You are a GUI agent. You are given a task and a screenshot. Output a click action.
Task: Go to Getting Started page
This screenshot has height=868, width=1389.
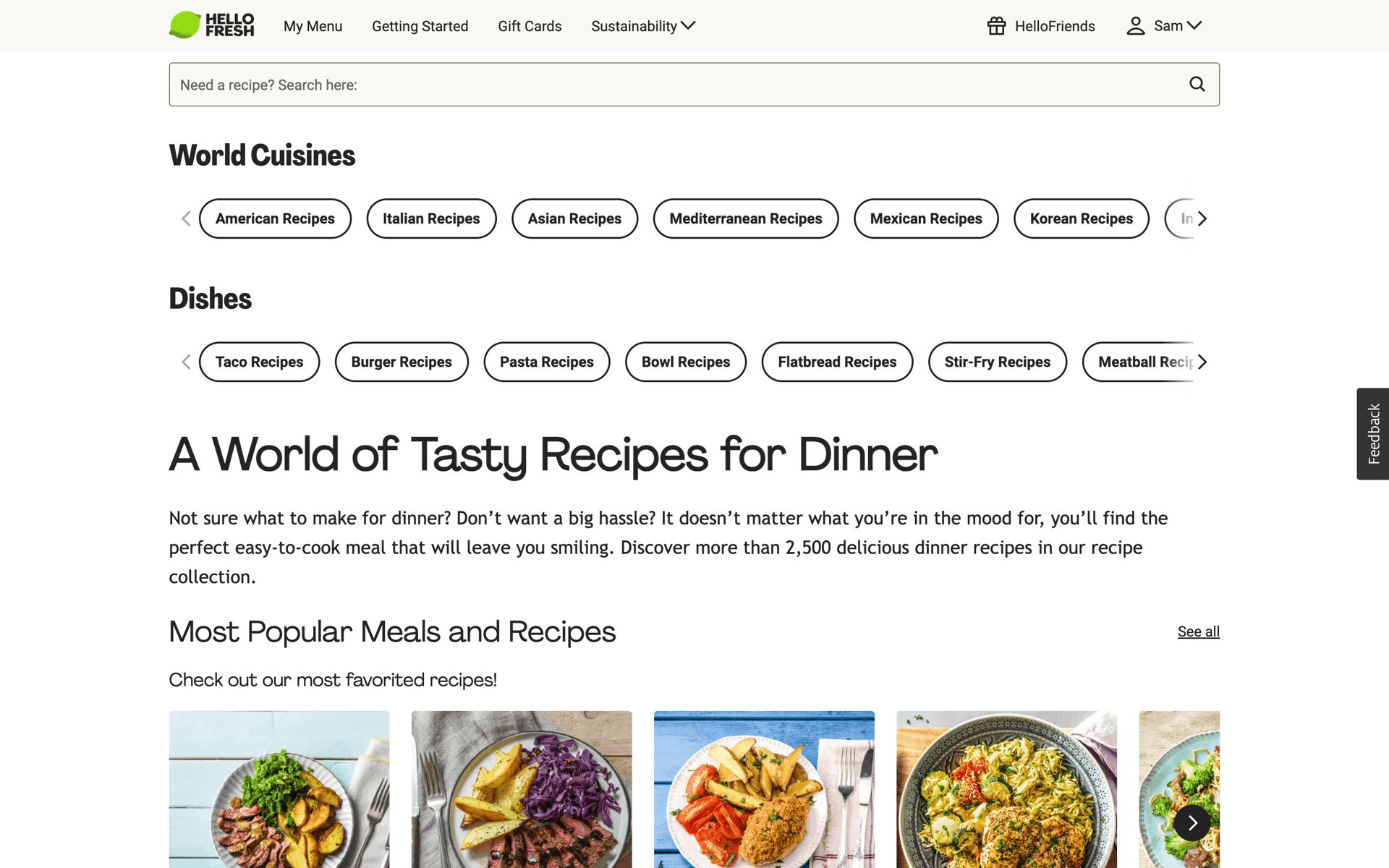tap(420, 26)
